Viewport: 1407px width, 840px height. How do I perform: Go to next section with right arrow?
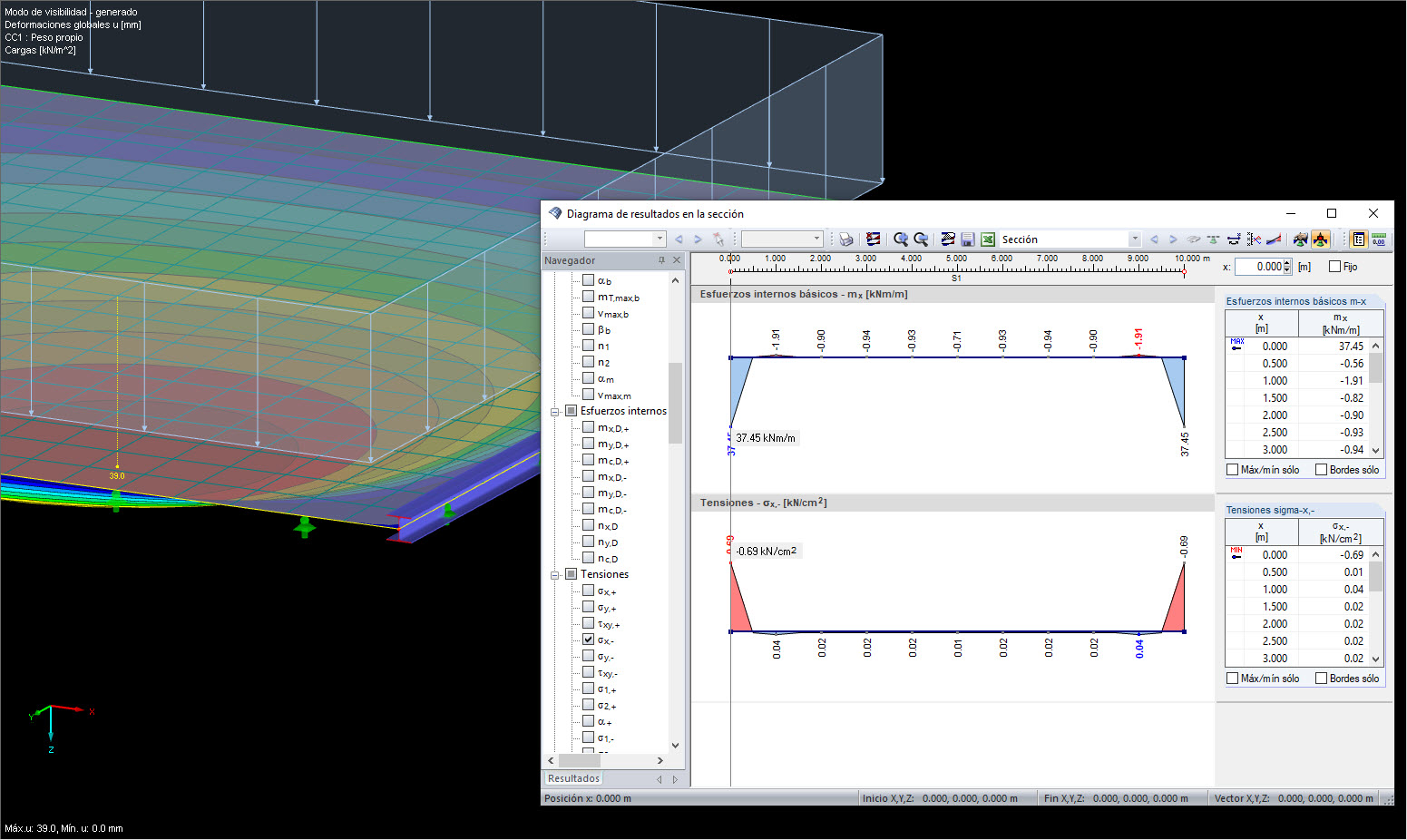[x=1173, y=239]
